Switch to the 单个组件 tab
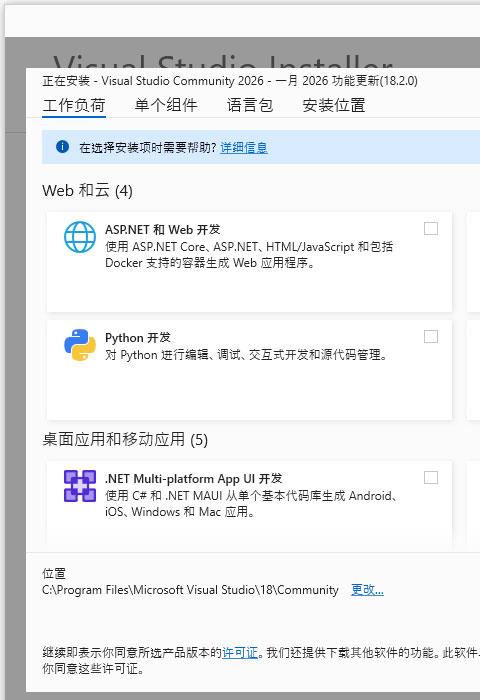 click(x=166, y=105)
